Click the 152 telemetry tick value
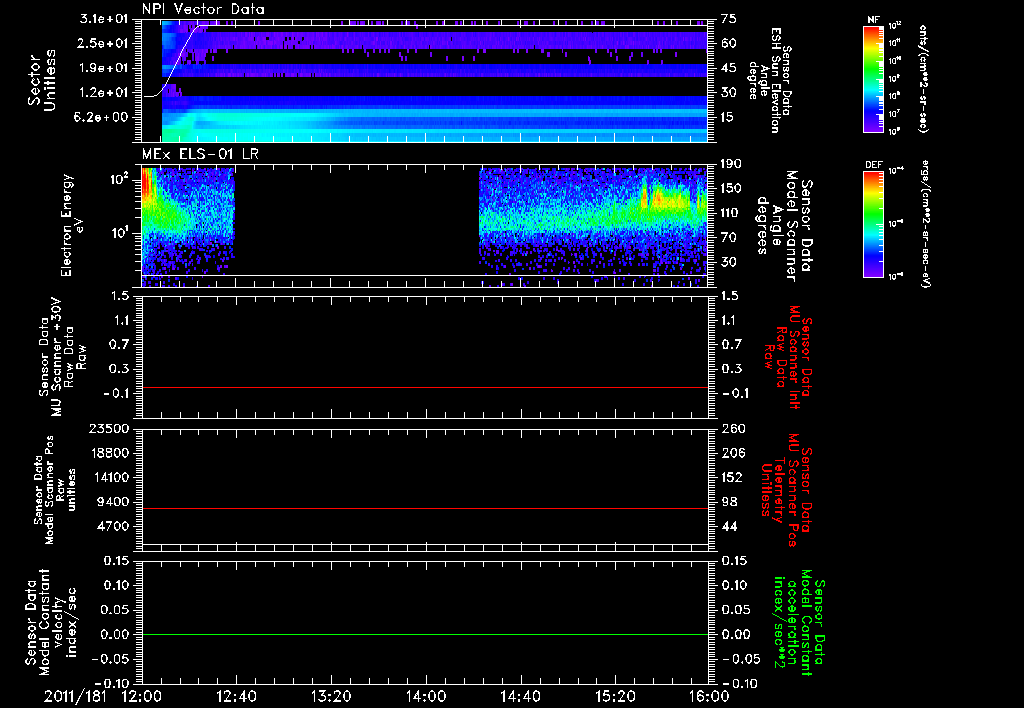This screenshot has width=1024, height=708. pos(732,477)
